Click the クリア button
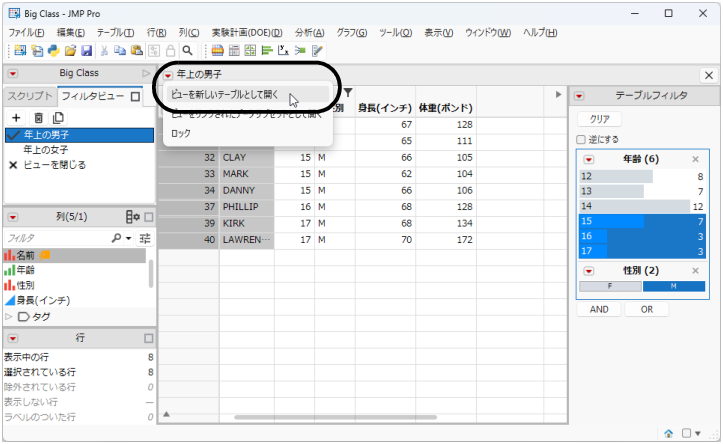 coord(599,119)
